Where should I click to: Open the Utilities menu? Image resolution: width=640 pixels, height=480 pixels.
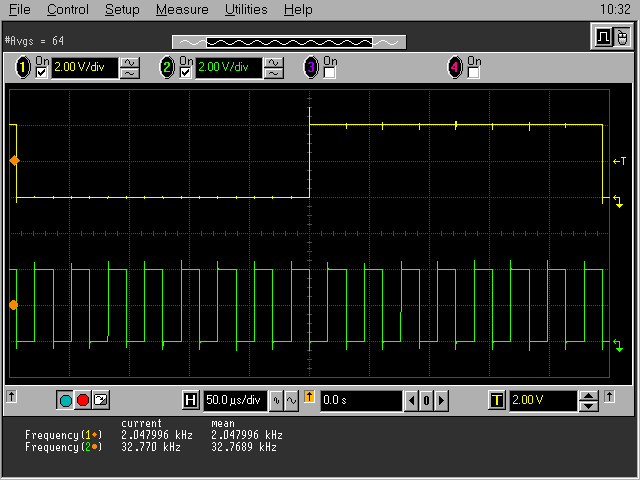point(246,10)
